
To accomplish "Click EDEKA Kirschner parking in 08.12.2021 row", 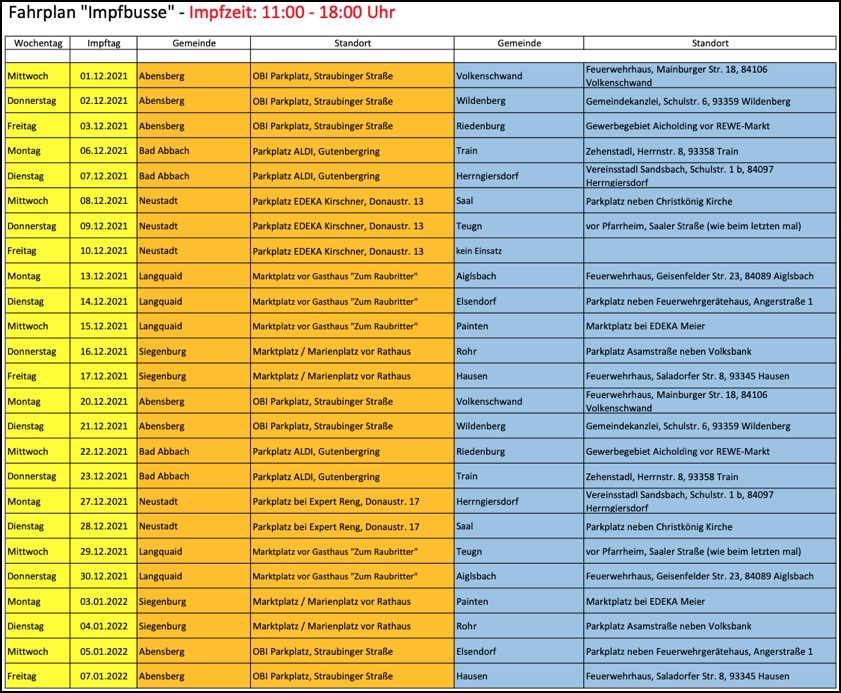I will pos(338,201).
